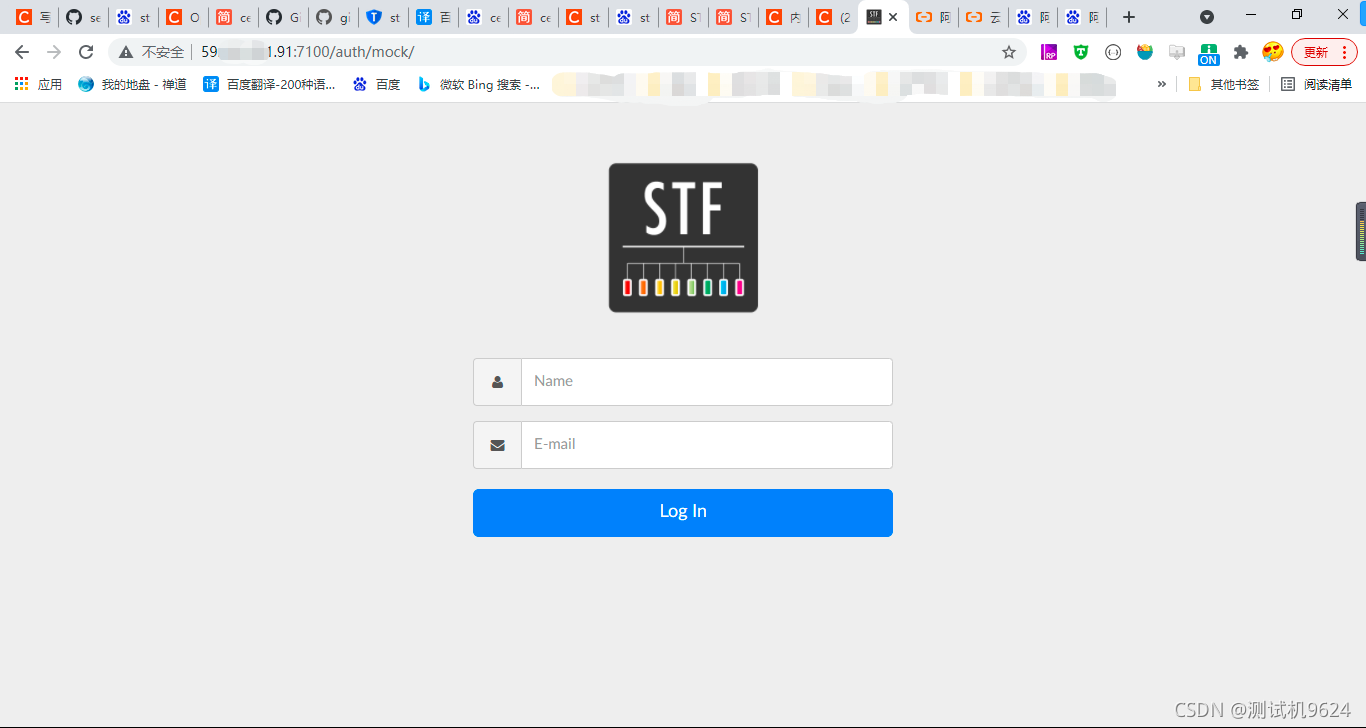This screenshot has width=1366, height=728.
Task: Open the 应用 apps shortcut
Action: pyautogui.click(x=38, y=84)
